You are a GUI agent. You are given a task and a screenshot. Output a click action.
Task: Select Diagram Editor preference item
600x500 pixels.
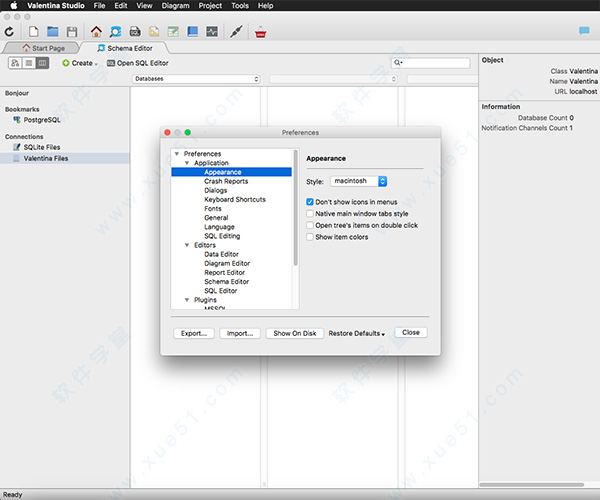tap(227, 264)
